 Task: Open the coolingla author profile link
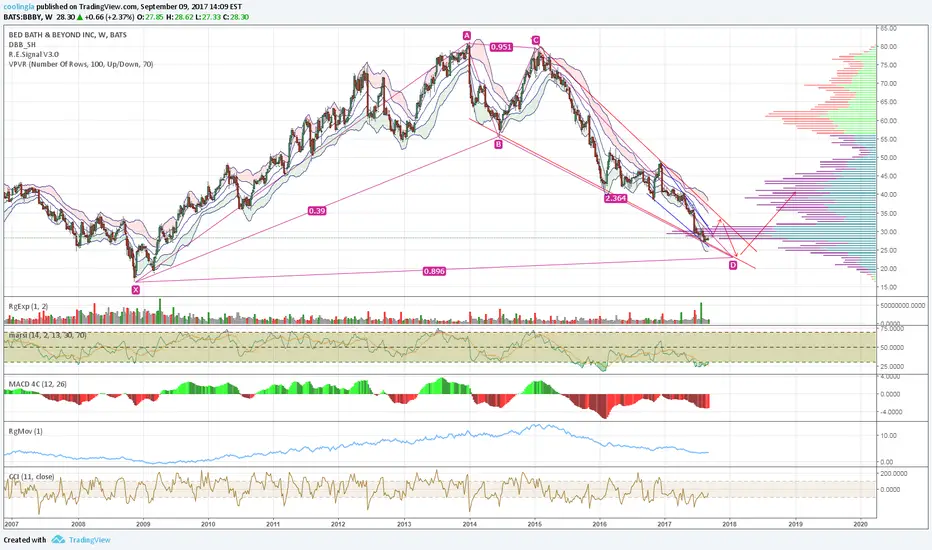click(18, 7)
